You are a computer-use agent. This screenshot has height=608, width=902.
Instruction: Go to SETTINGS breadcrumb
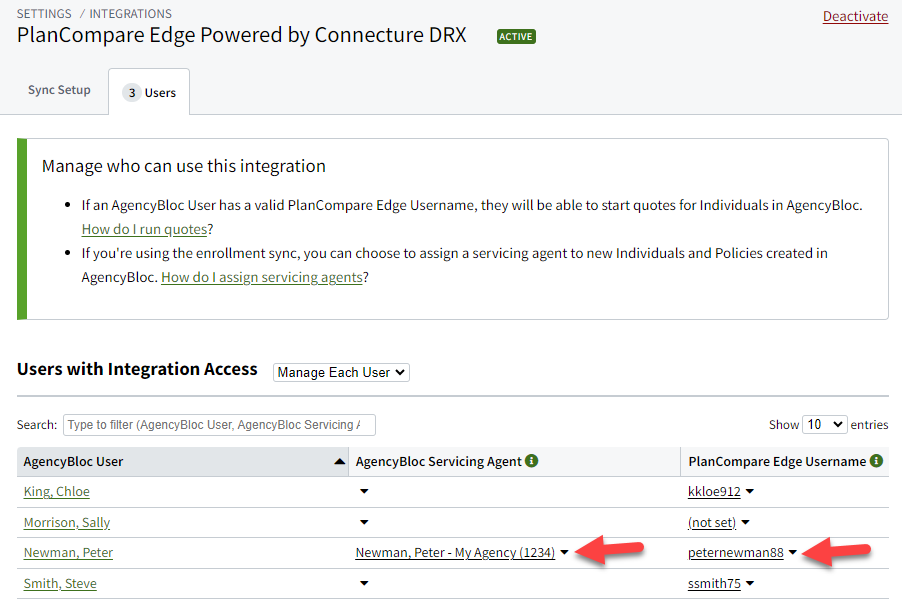(44, 14)
